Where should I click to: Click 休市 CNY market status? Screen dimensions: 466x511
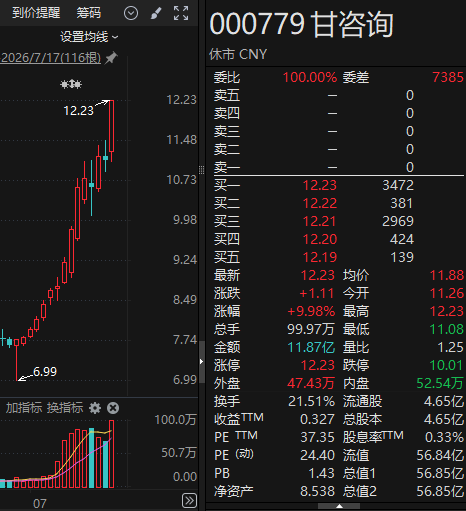pos(238,54)
